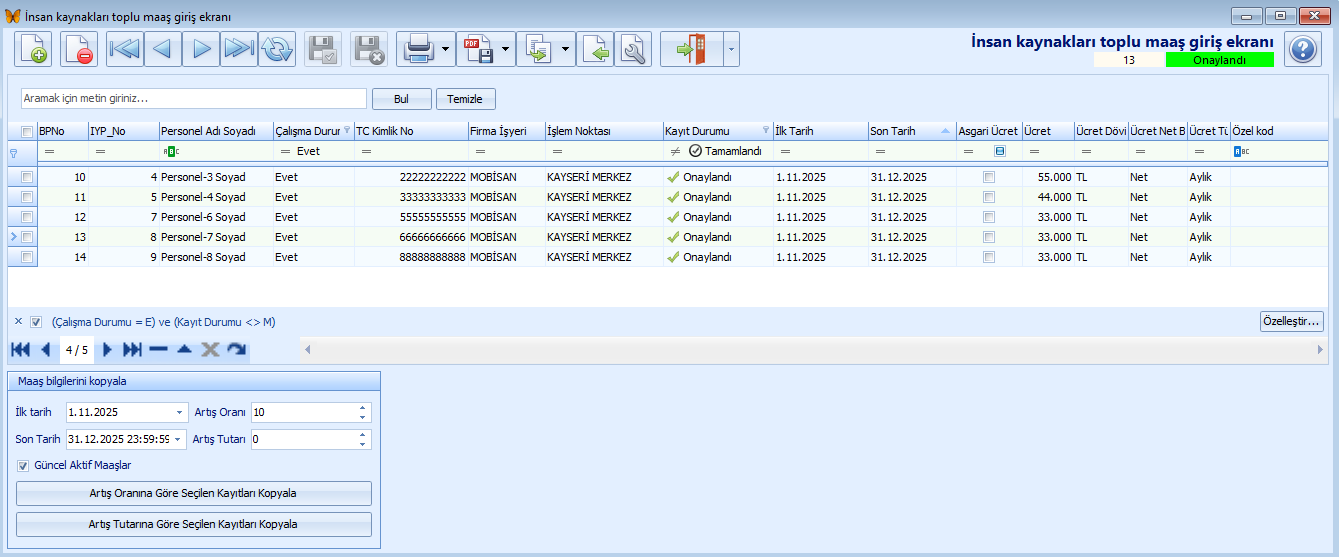Click the delete record icon with red minus
Screen dimensions: 1339x557
coord(79,49)
